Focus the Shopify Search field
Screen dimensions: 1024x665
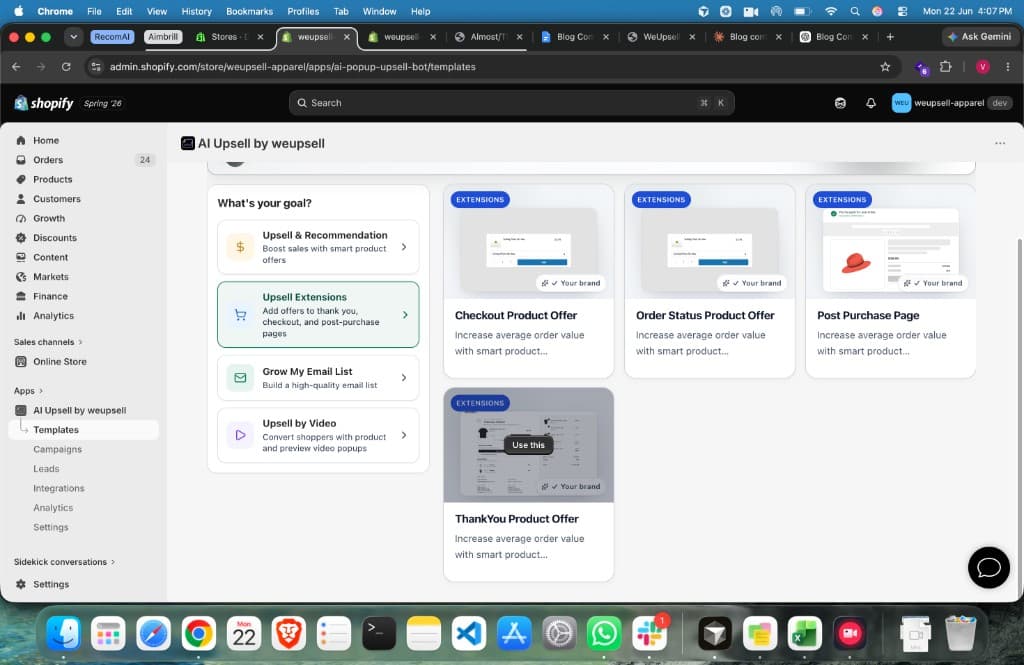(511, 103)
